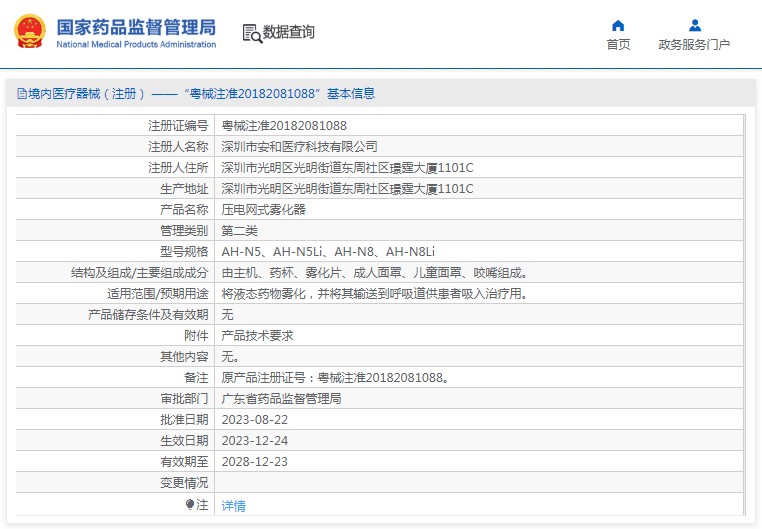Screen dimensions: 762x529
Task: Click effective date 2023-12-24
Action: click(255, 441)
